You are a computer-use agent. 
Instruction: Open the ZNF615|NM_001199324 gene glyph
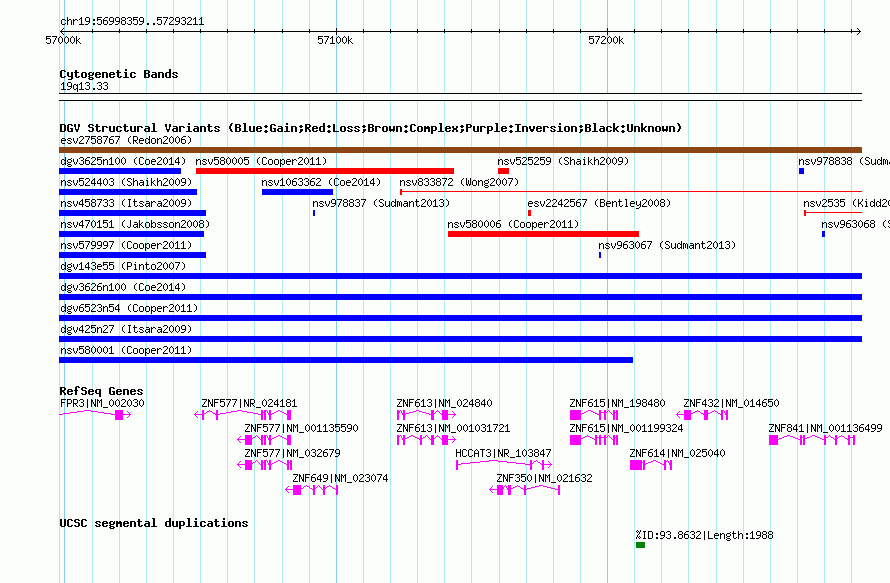(594, 440)
